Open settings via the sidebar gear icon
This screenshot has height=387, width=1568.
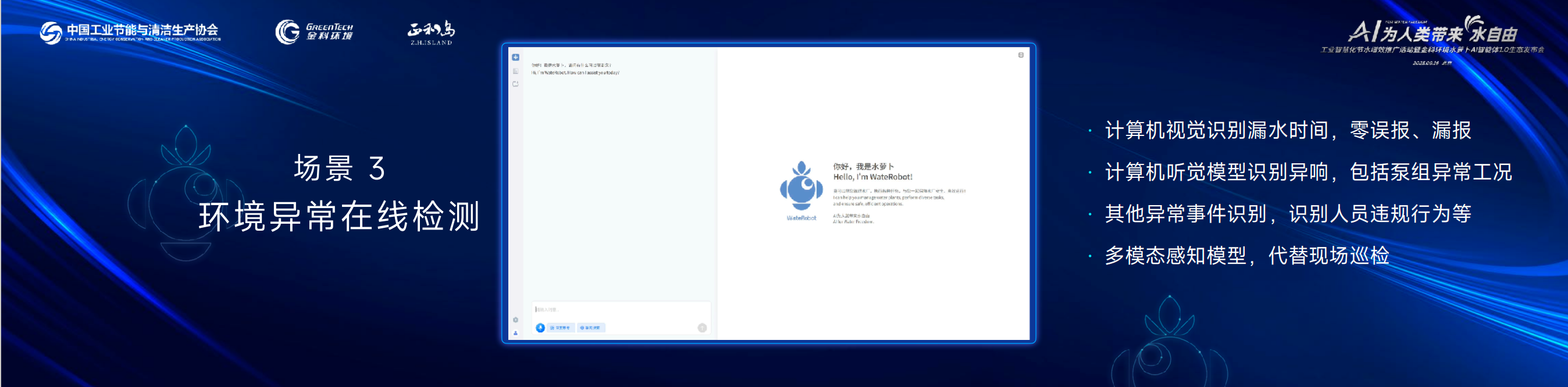(515, 320)
